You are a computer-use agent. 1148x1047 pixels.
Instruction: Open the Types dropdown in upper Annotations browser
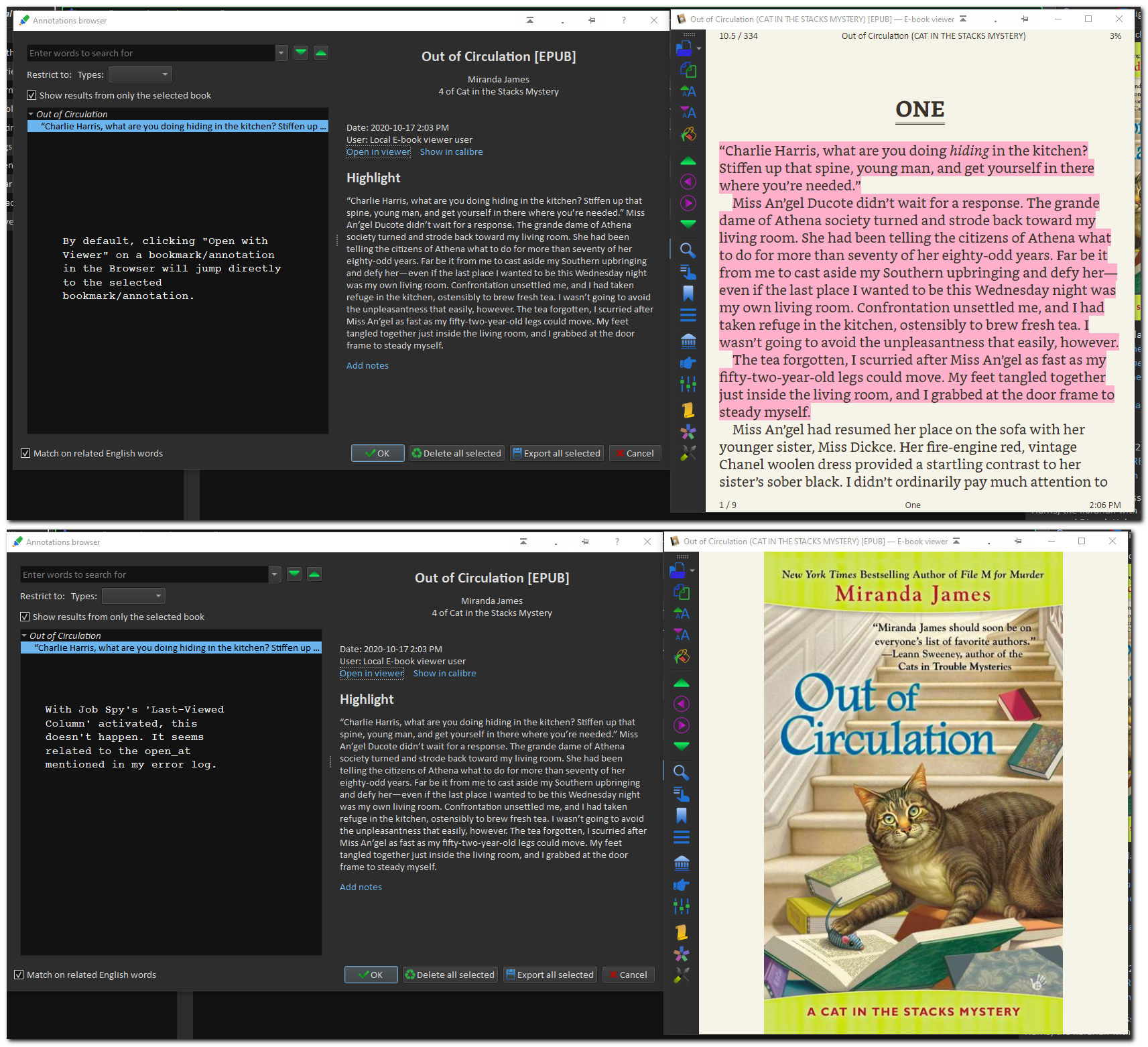141,74
